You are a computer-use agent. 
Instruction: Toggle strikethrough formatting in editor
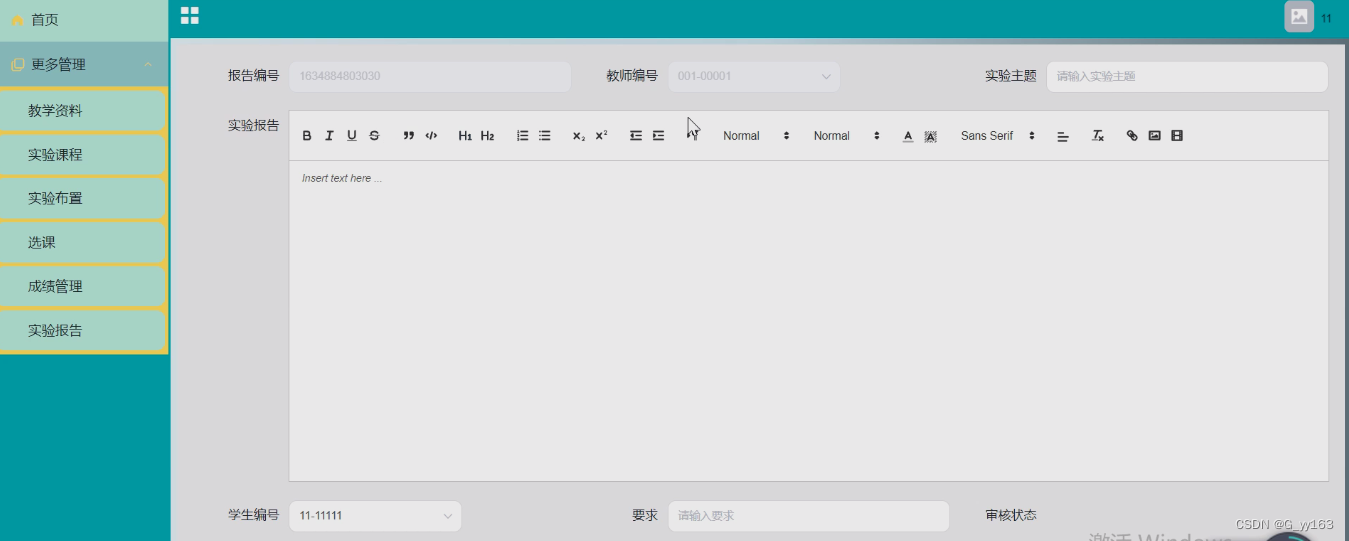(374, 136)
